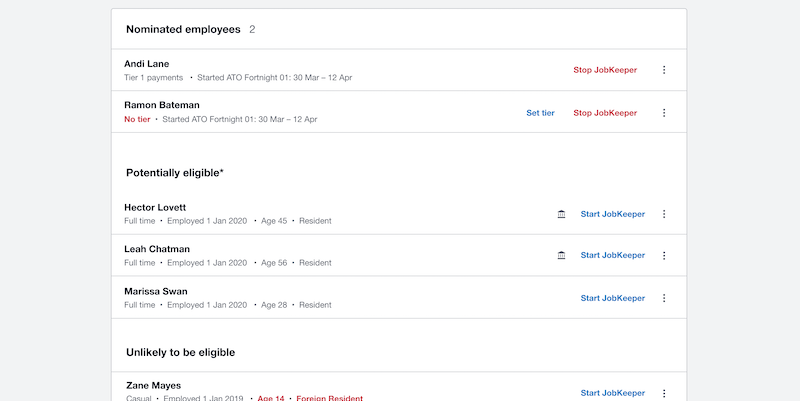The image size is (800, 401).
Task: Click Zane Mayes Foreign Resident warning
Action: point(330,398)
